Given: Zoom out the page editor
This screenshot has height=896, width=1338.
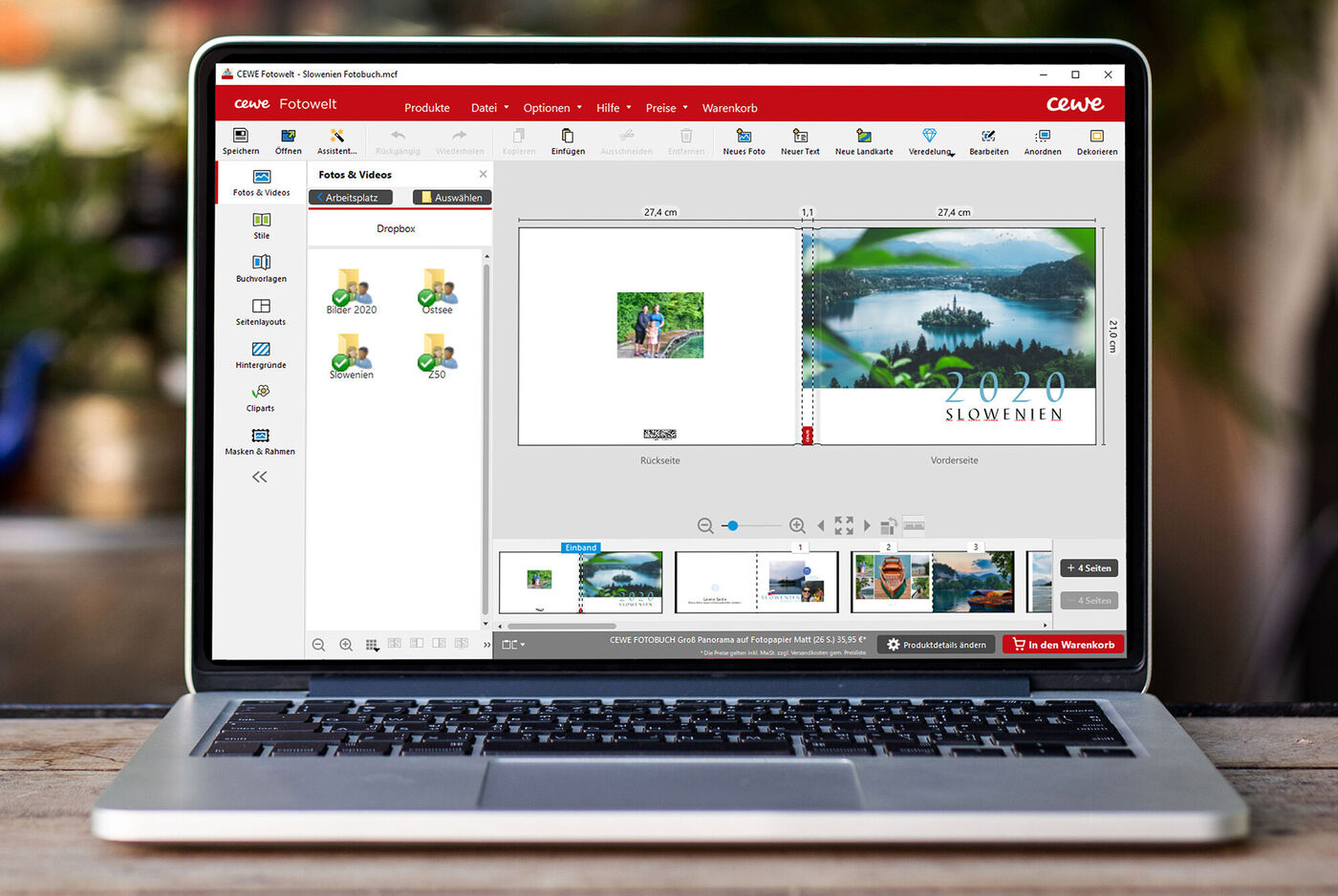Looking at the screenshot, I should point(705,525).
